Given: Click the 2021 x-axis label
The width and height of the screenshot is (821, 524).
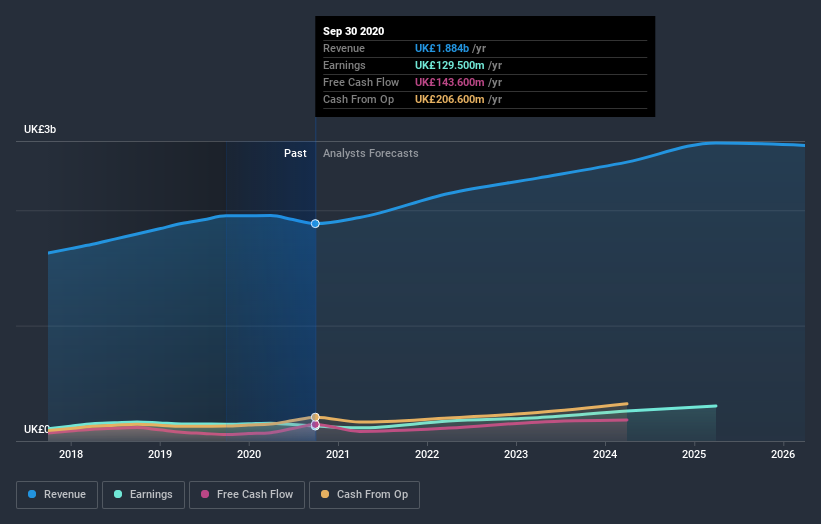Looking at the screenshot, I should coord(338,454).
